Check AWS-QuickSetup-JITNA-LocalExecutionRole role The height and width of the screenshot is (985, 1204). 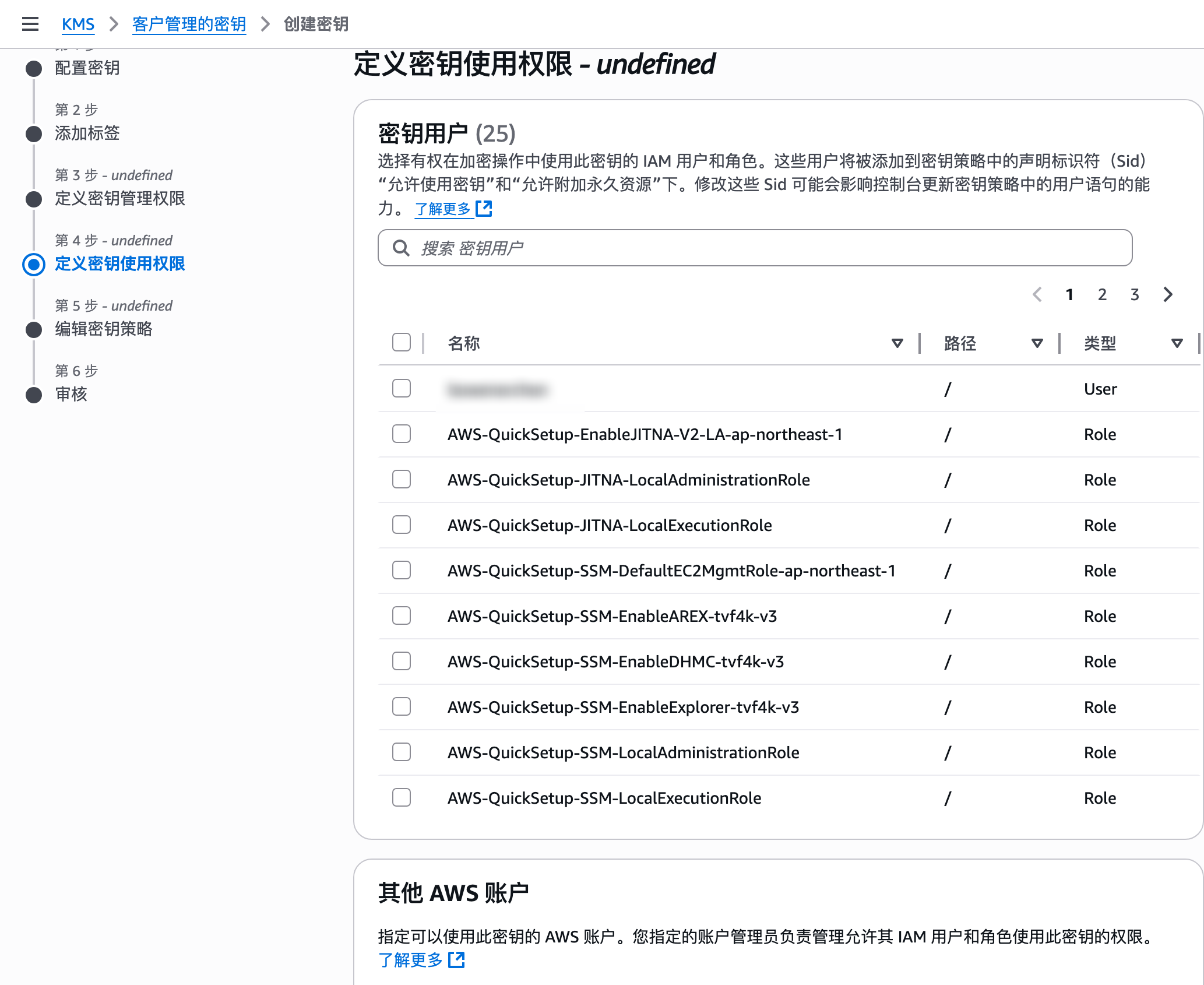tap(401, 525)
